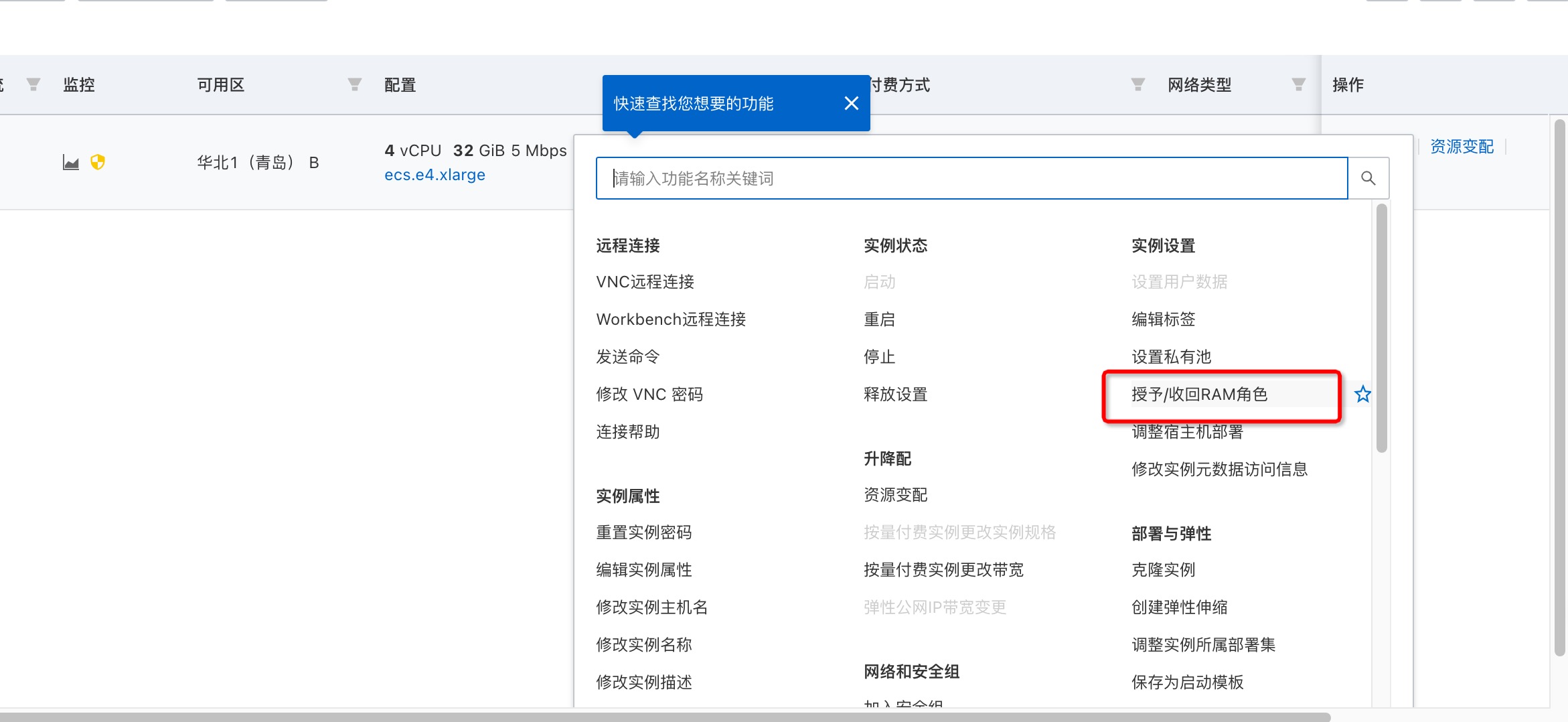Viewport: 1568px width, 722px height.
Task: Choose 修改实例名称 option
Action: [x=644, y=645]
